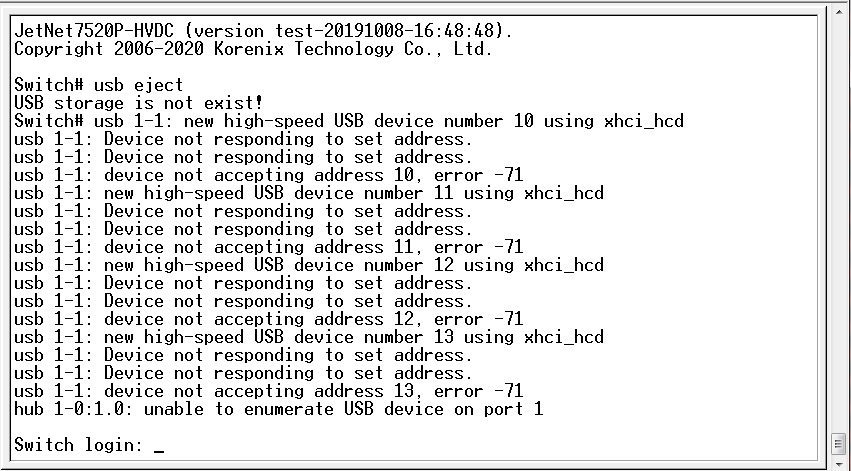Click the line mentioning device number 11

308,193
